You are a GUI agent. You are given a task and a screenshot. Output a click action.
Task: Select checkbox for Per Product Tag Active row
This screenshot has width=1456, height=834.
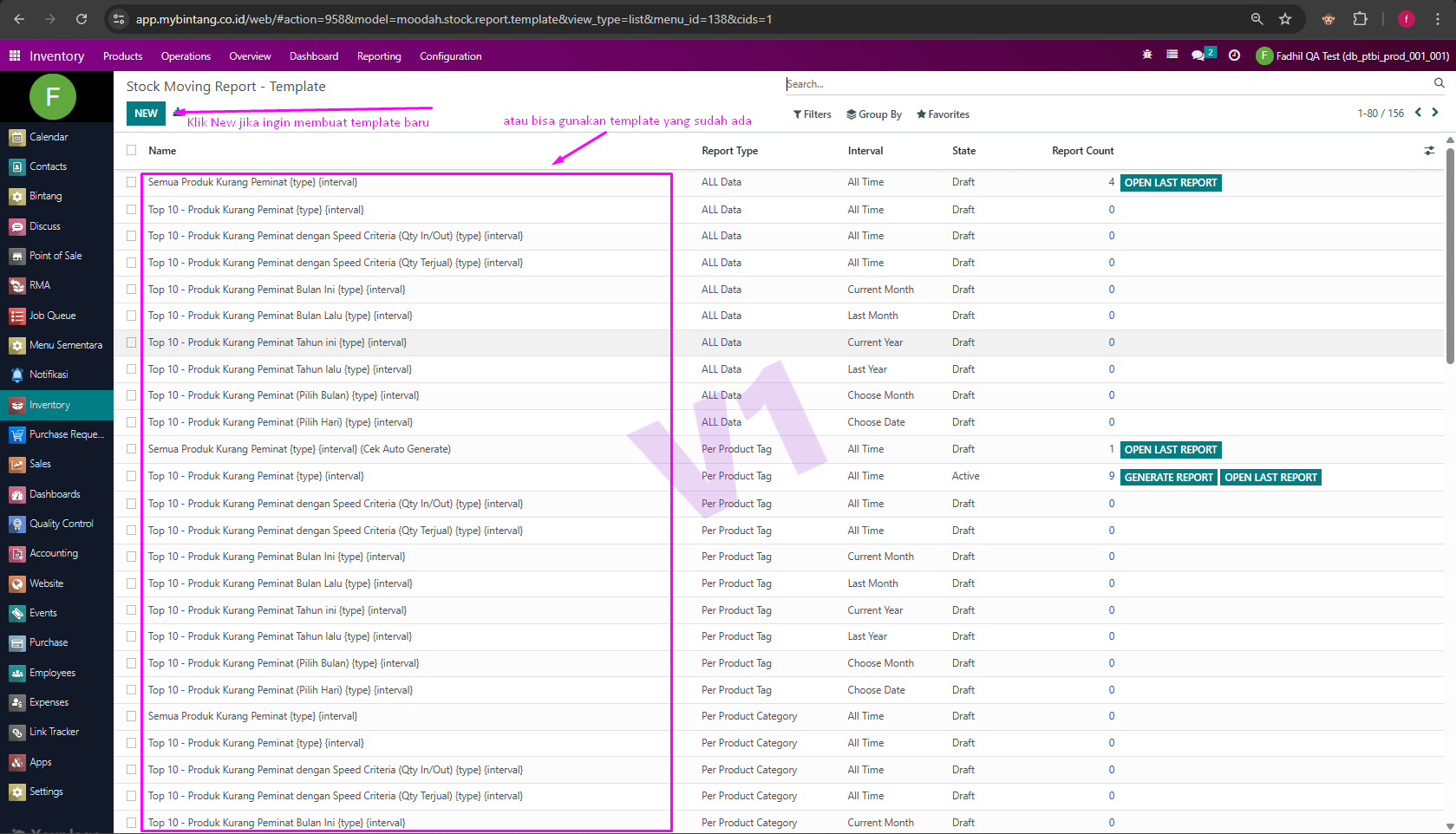point(132,476)
